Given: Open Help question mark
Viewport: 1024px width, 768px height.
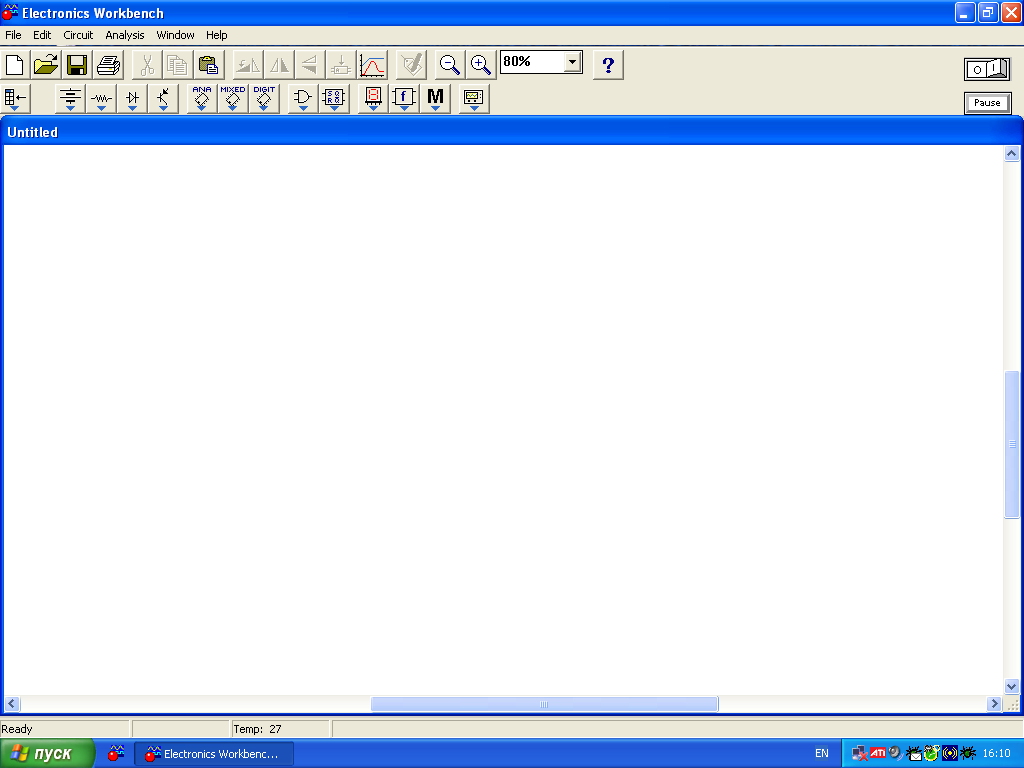Looking at the screenshot, I should [608, 65].
